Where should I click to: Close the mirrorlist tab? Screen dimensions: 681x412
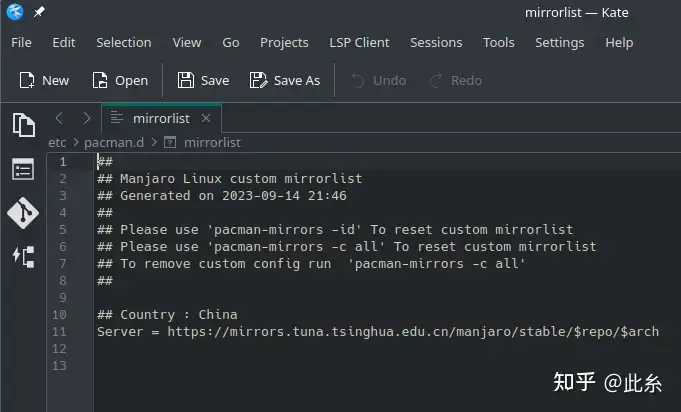pos(206,118)
